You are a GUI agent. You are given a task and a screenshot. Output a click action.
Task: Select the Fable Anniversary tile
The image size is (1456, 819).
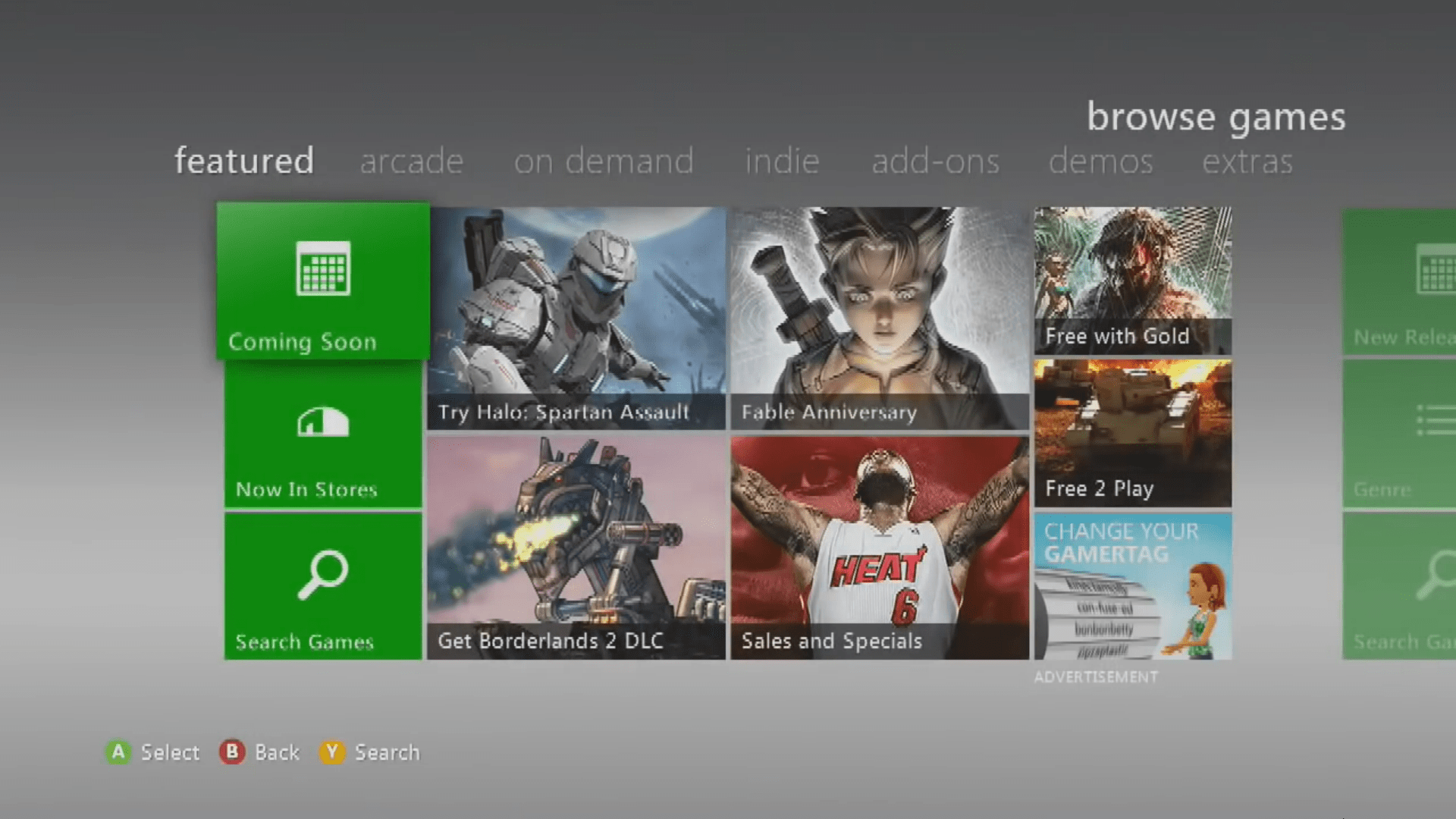pyautogui.click(x=880, y=318)
